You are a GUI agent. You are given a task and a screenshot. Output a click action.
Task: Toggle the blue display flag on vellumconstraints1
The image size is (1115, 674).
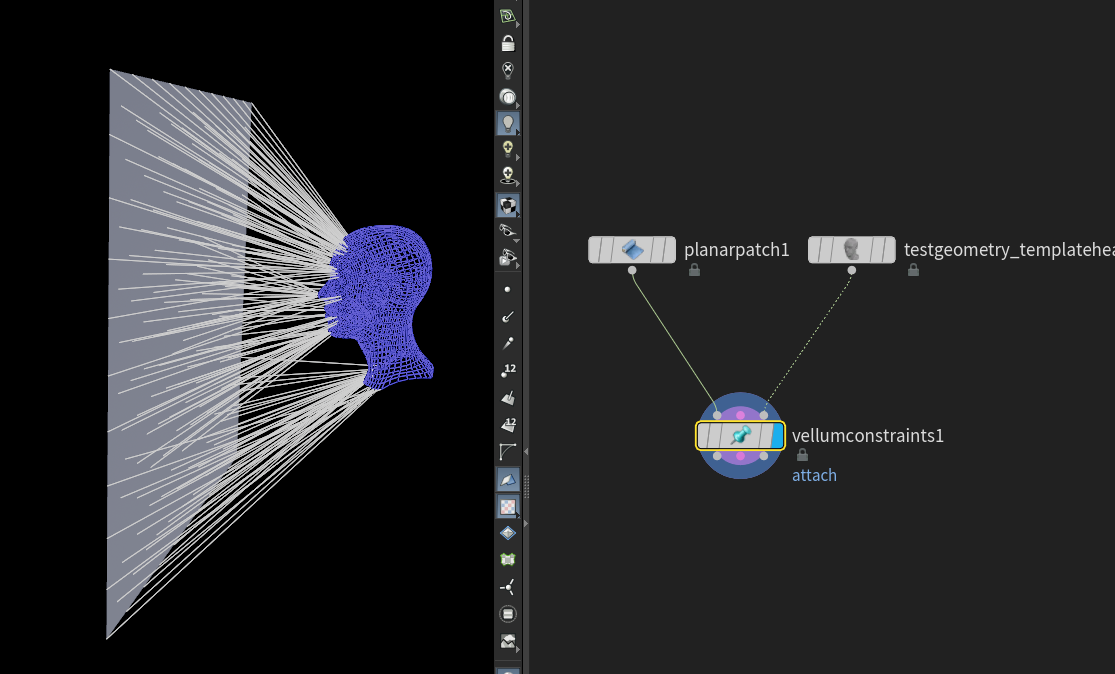click(777, 436)
